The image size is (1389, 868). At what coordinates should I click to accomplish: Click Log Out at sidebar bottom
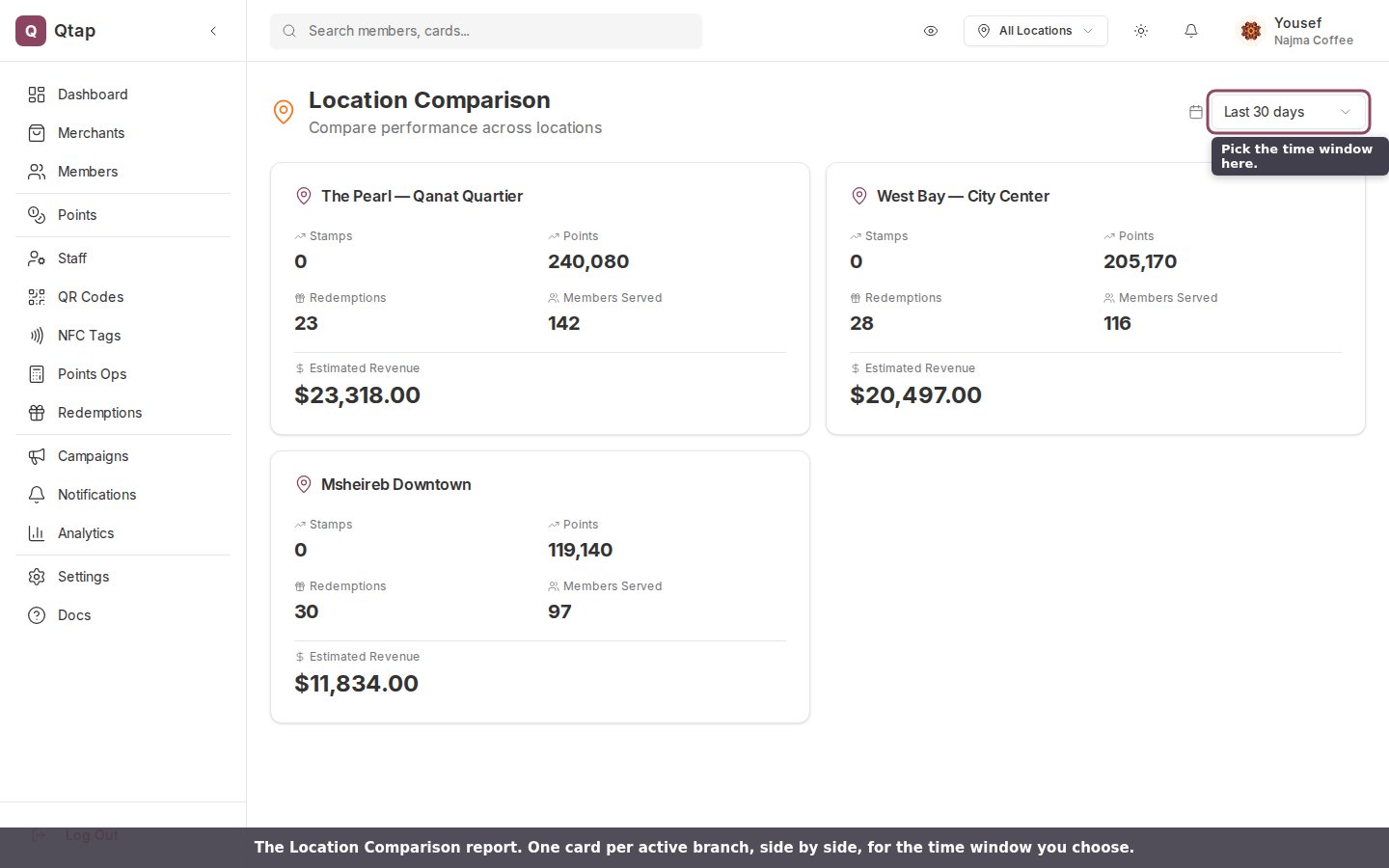pos(92,835)
